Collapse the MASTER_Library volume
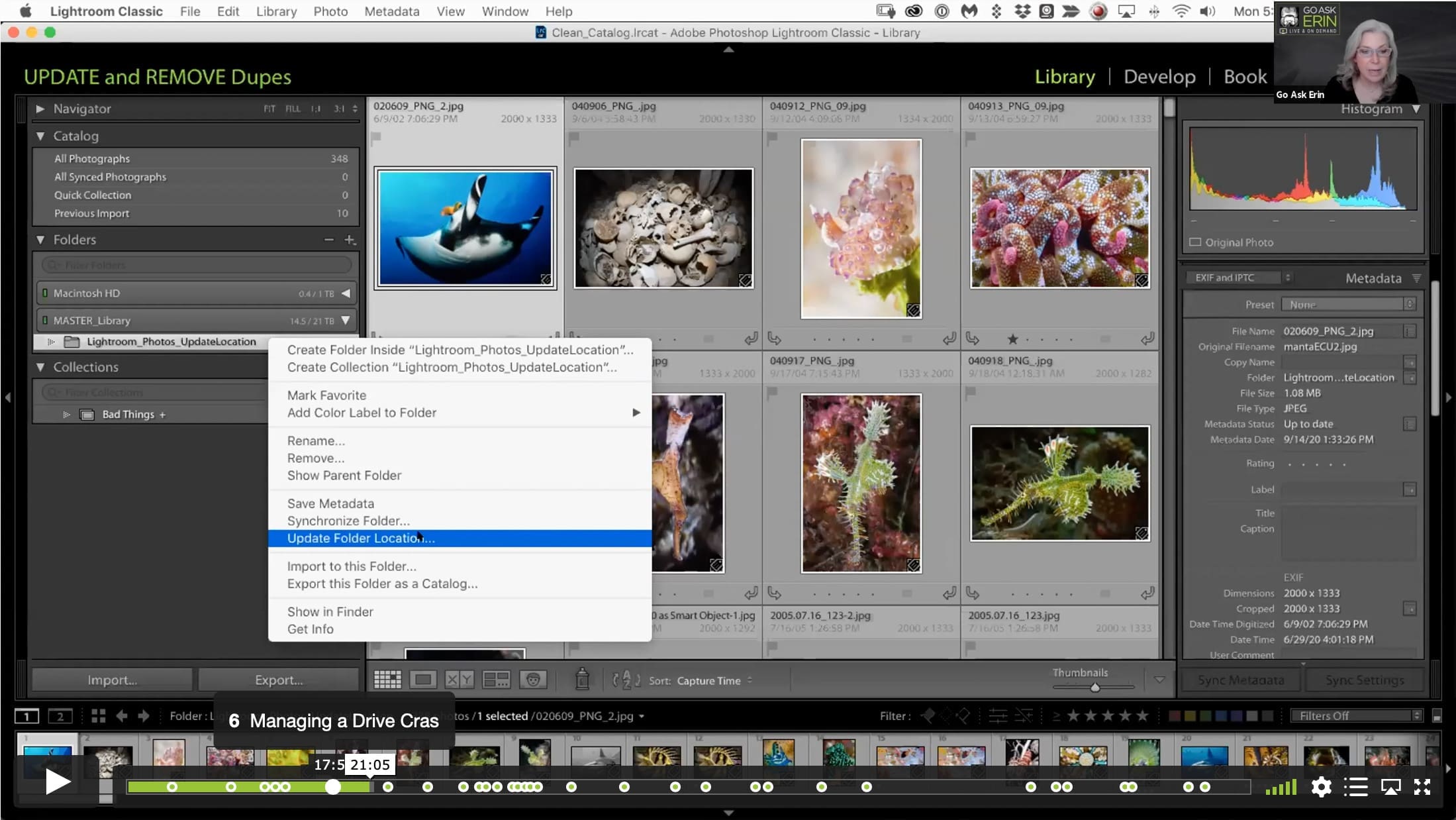 click(346, 321)
